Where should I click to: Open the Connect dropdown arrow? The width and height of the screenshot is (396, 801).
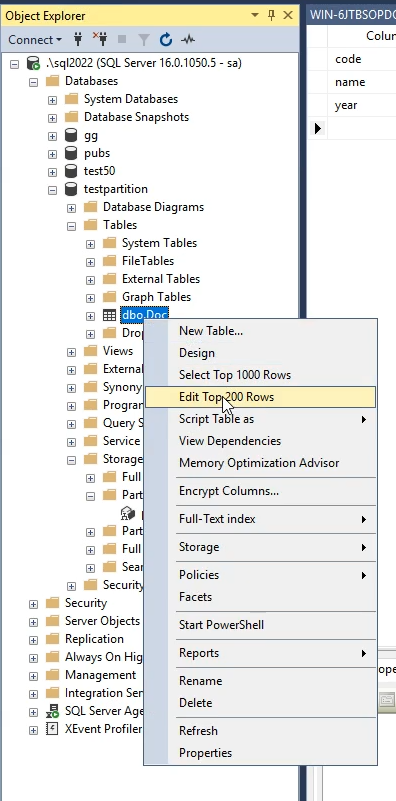59,40
